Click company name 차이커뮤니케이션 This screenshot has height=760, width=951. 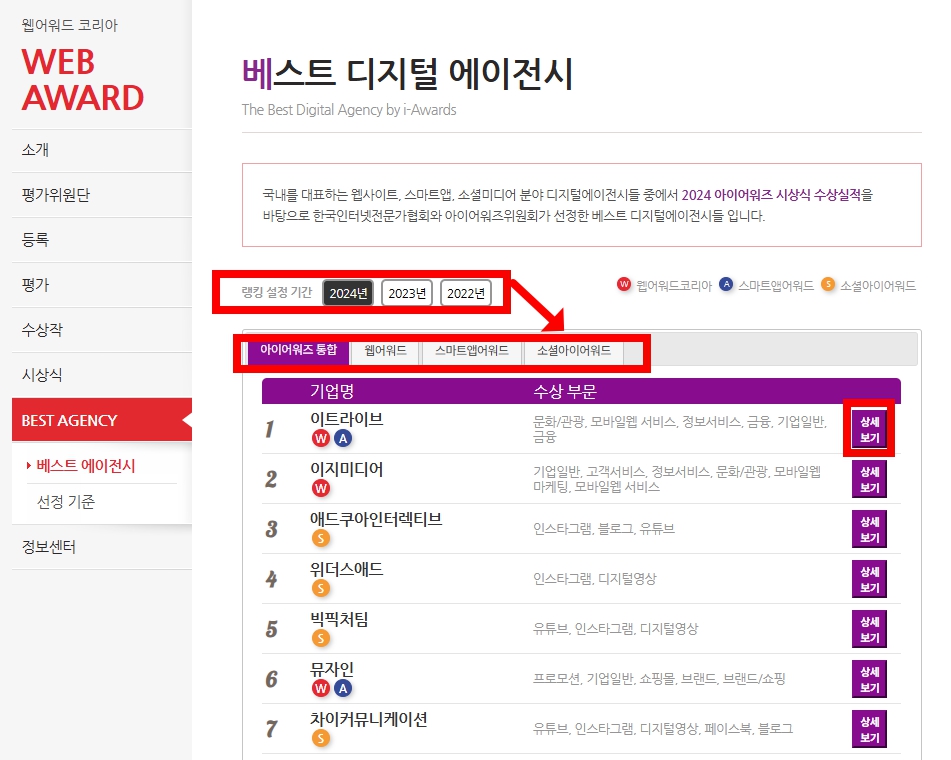pyautogui.click(x=369, y=719)
